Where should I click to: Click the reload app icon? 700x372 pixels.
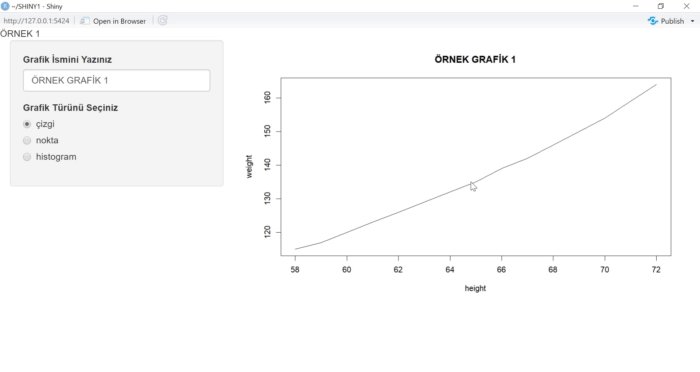point(162,21)
